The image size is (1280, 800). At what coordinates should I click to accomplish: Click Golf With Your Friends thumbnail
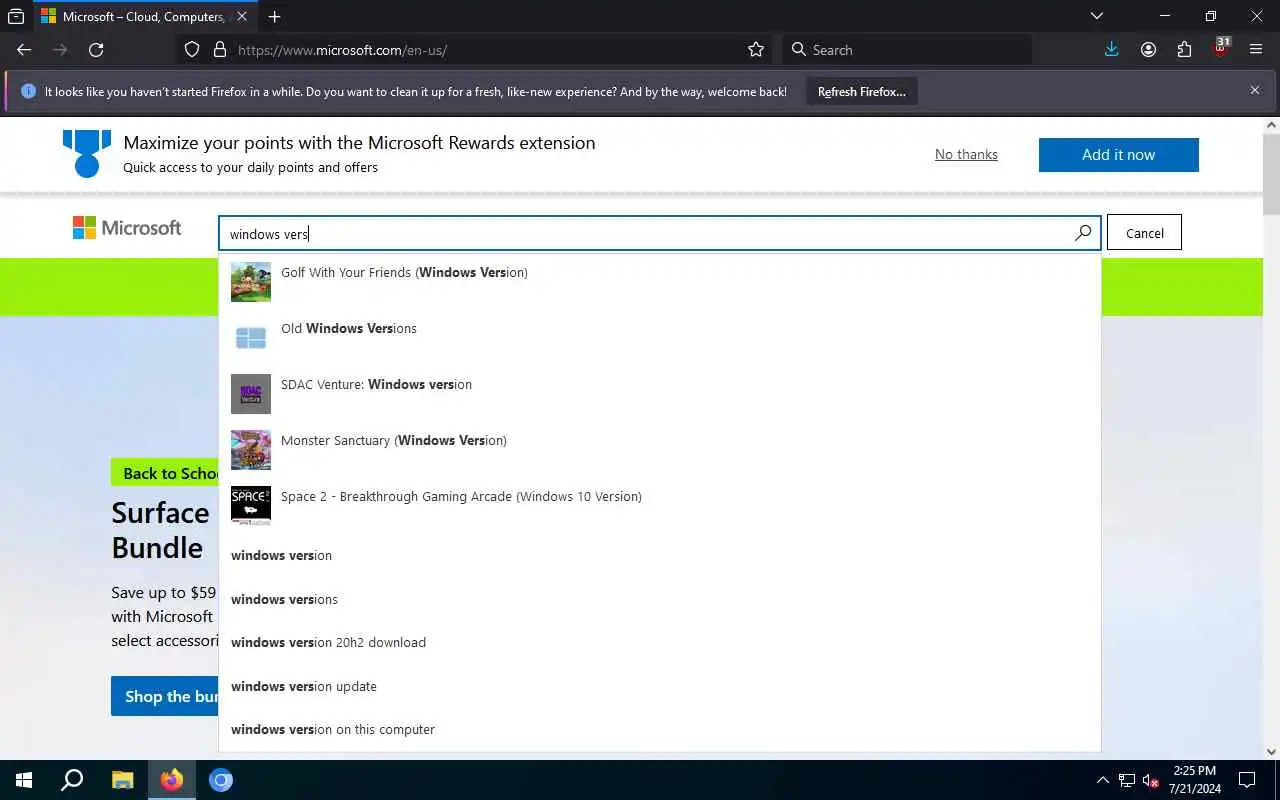(x=251, y=282)
